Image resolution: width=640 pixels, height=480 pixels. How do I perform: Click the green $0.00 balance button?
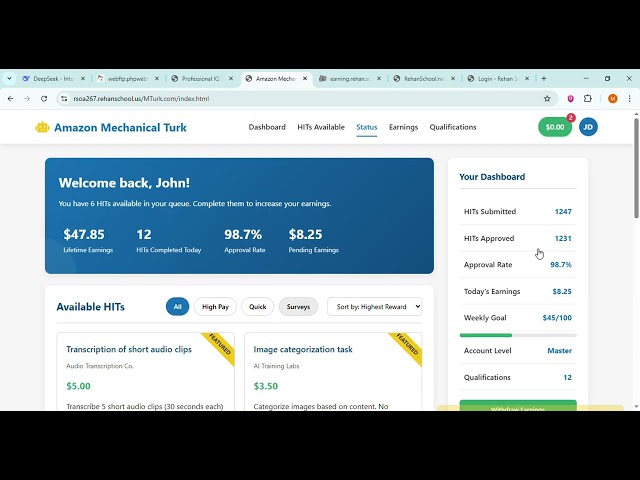pos(555,127)
